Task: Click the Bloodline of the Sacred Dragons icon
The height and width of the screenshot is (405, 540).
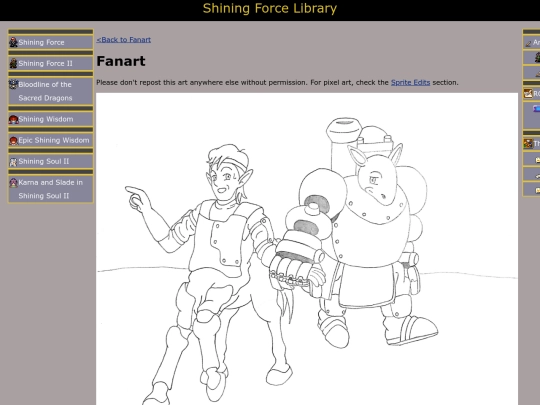Action: tap(13, 84)
